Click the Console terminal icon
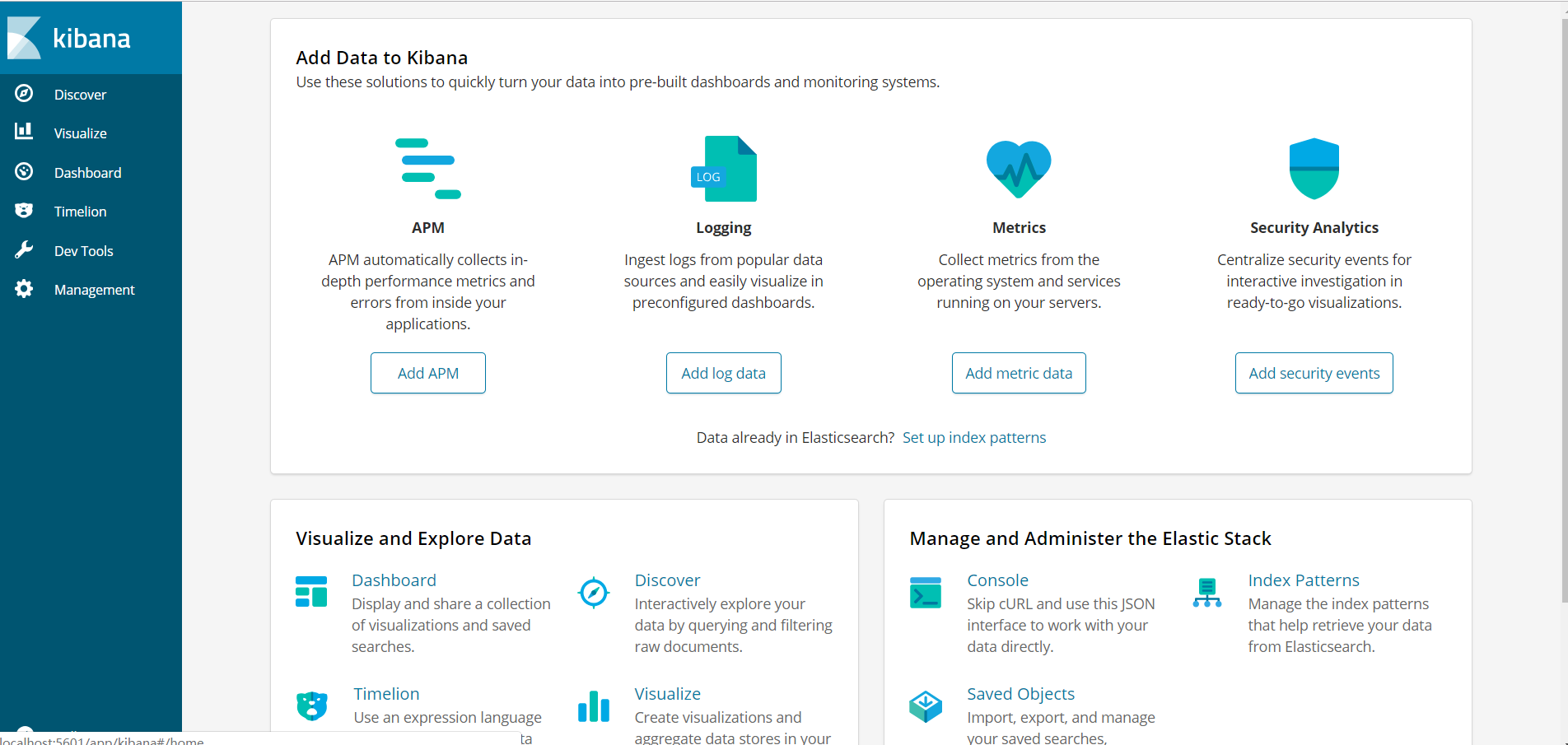Screen dimensions: 1568x745 (x=925, y=593)
